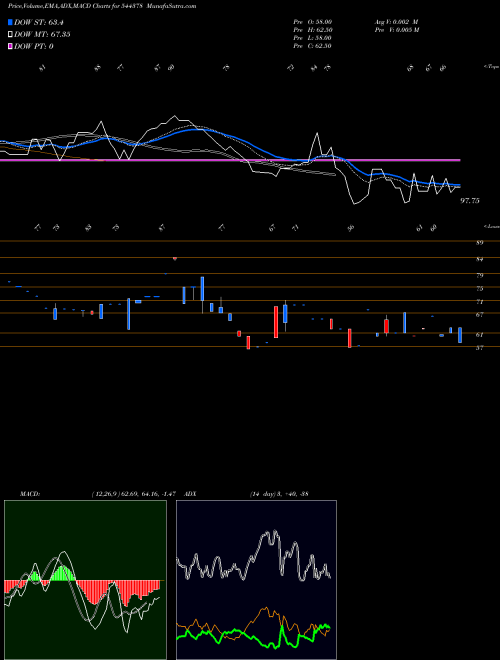Click the blue DOW ST legend swatch
The image size is (500, 660).
tap(11, 22)
